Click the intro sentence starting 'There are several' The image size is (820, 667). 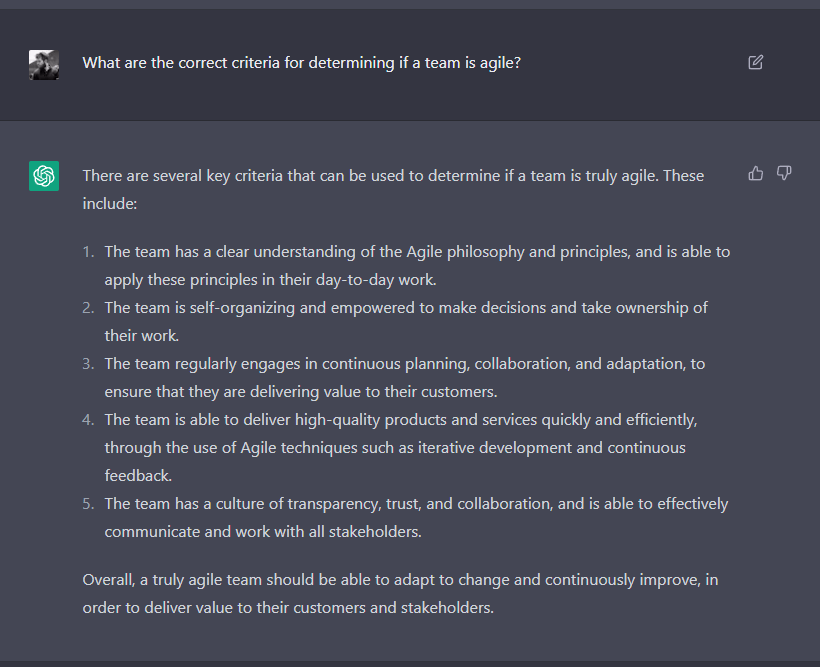393,176
